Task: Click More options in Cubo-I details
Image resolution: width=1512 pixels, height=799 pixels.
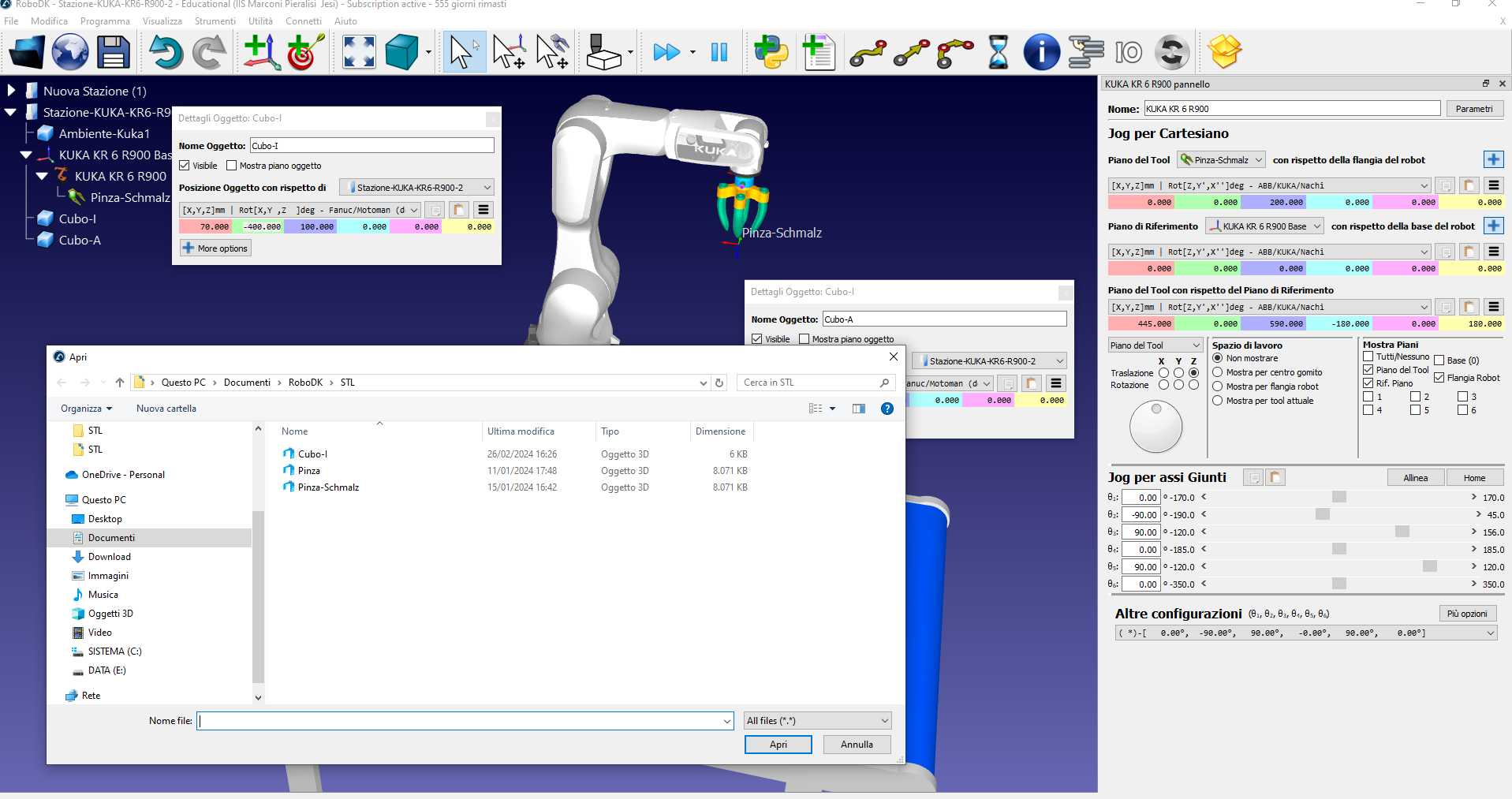Action: (x=215, y=248)
